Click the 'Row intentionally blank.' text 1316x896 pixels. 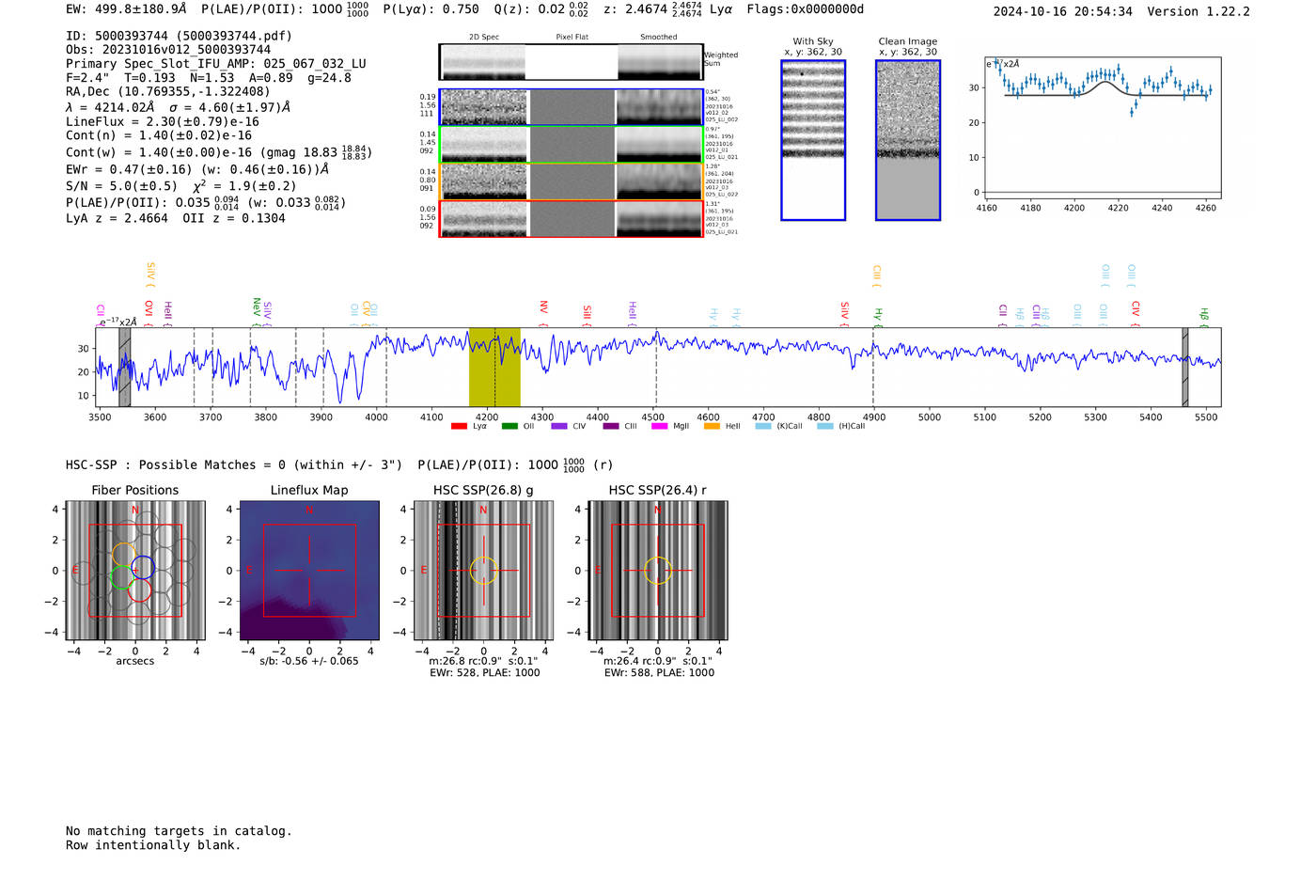[x=153, y=845]
